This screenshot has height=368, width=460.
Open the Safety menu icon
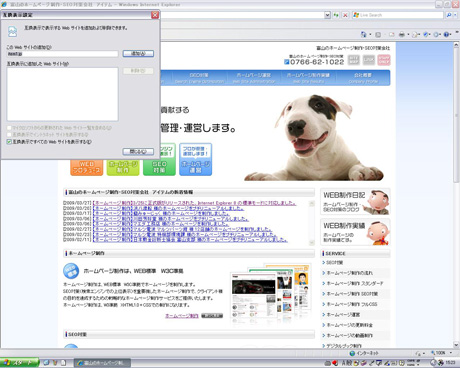click(x=426, y=34)
